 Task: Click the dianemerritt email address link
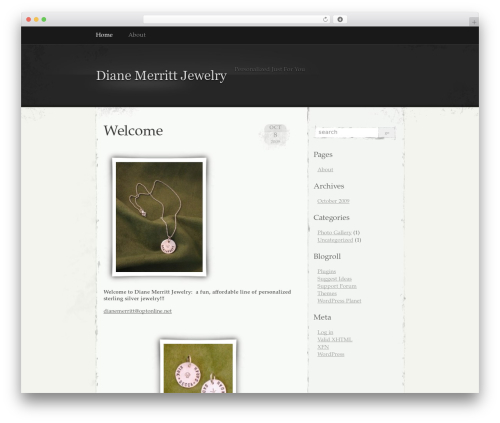click(137, 311)
